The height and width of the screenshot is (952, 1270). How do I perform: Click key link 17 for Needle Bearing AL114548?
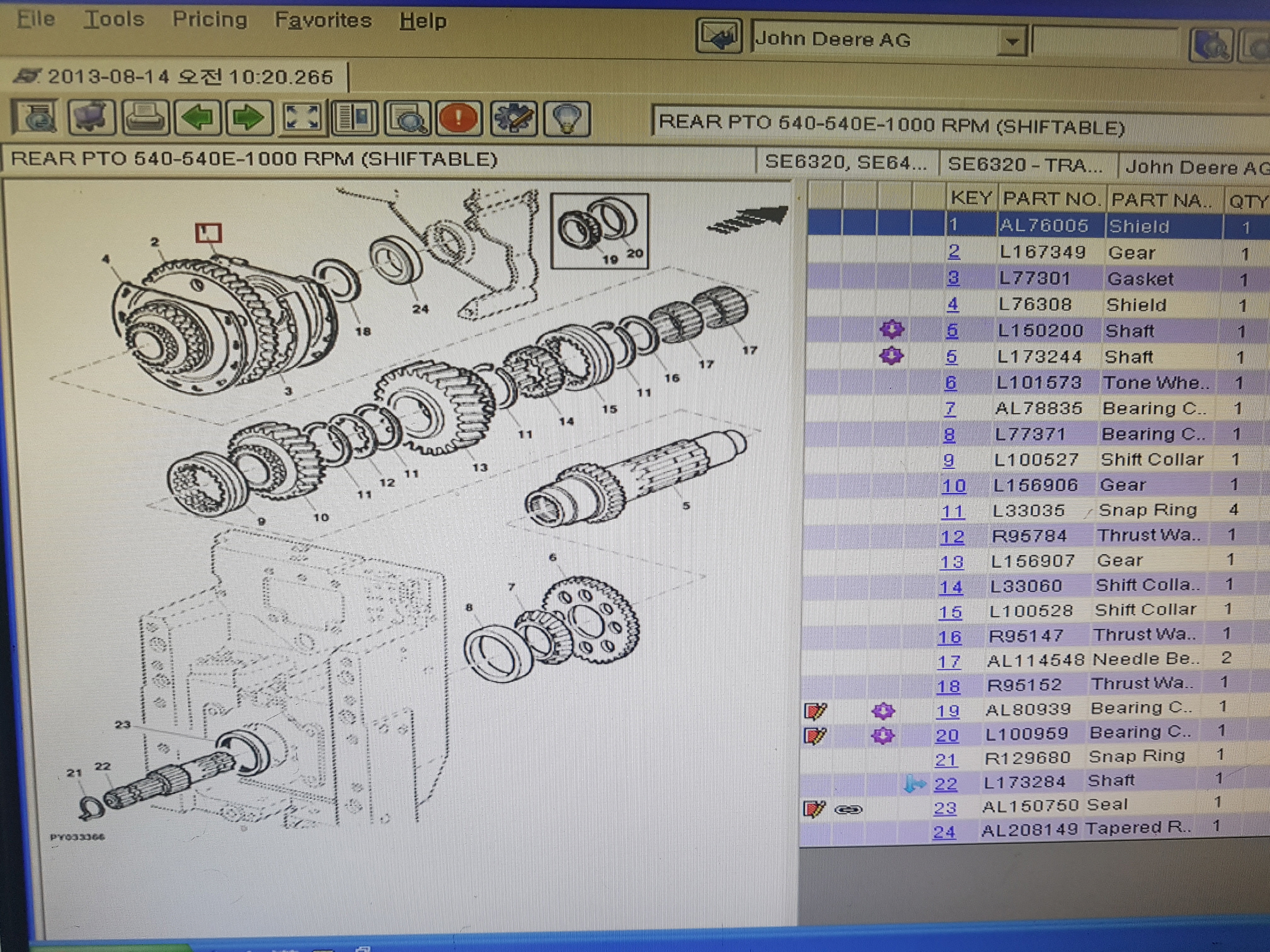click(x=949, y=661)
